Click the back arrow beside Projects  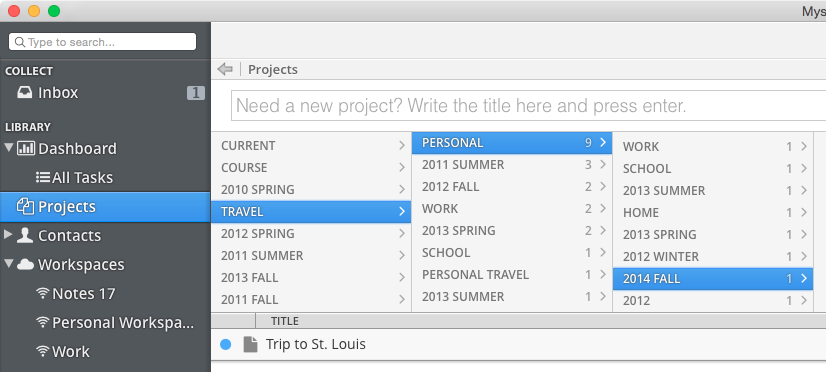coord(225,69)
